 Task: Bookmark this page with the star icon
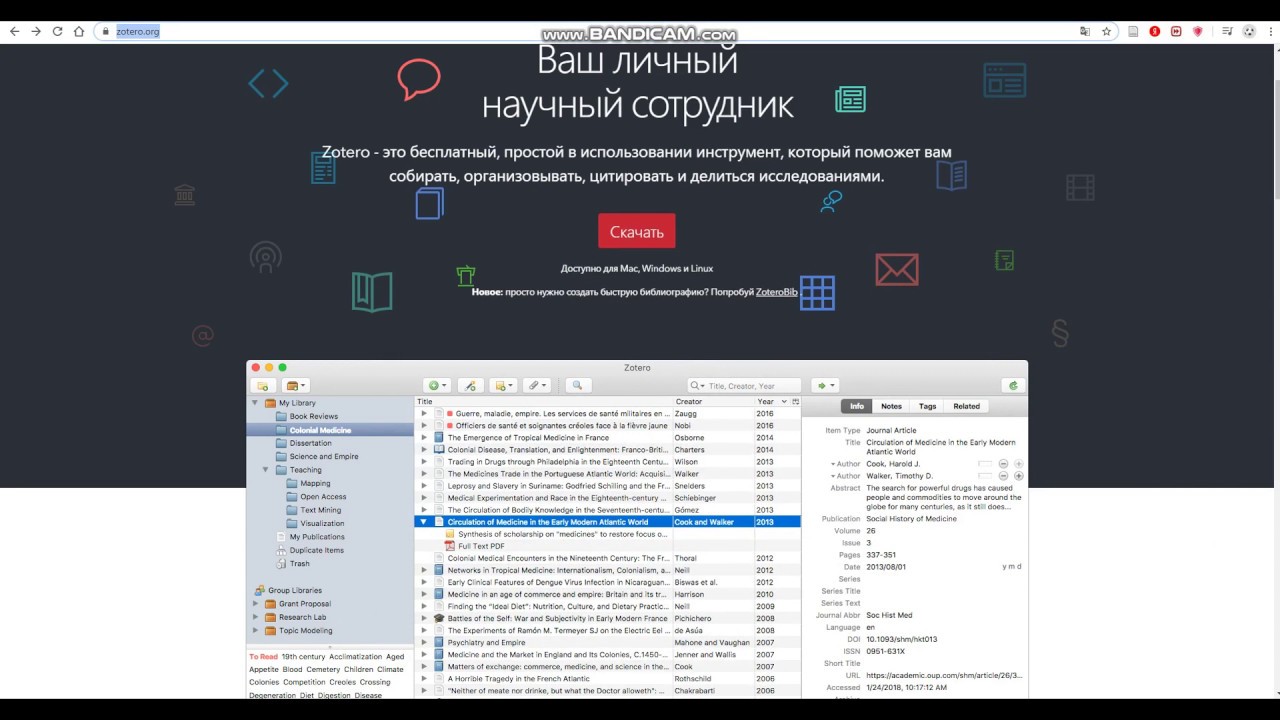1106,31
